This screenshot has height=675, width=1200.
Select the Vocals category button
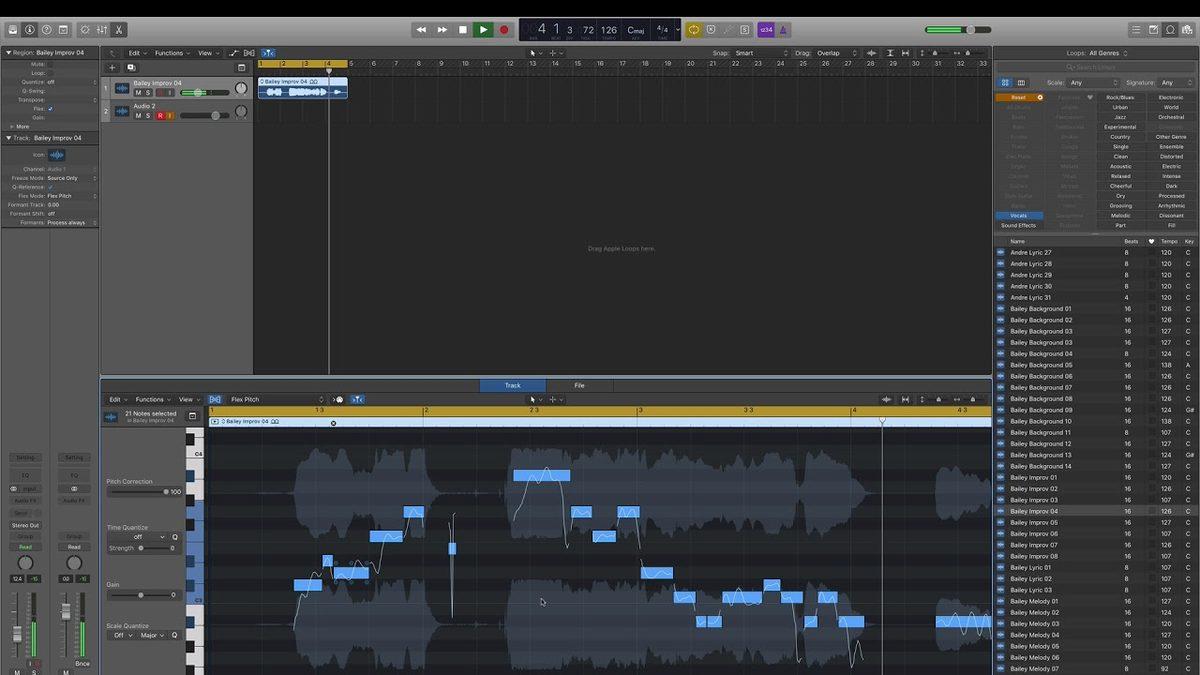pyautogui.click(x=1019, y=216)
